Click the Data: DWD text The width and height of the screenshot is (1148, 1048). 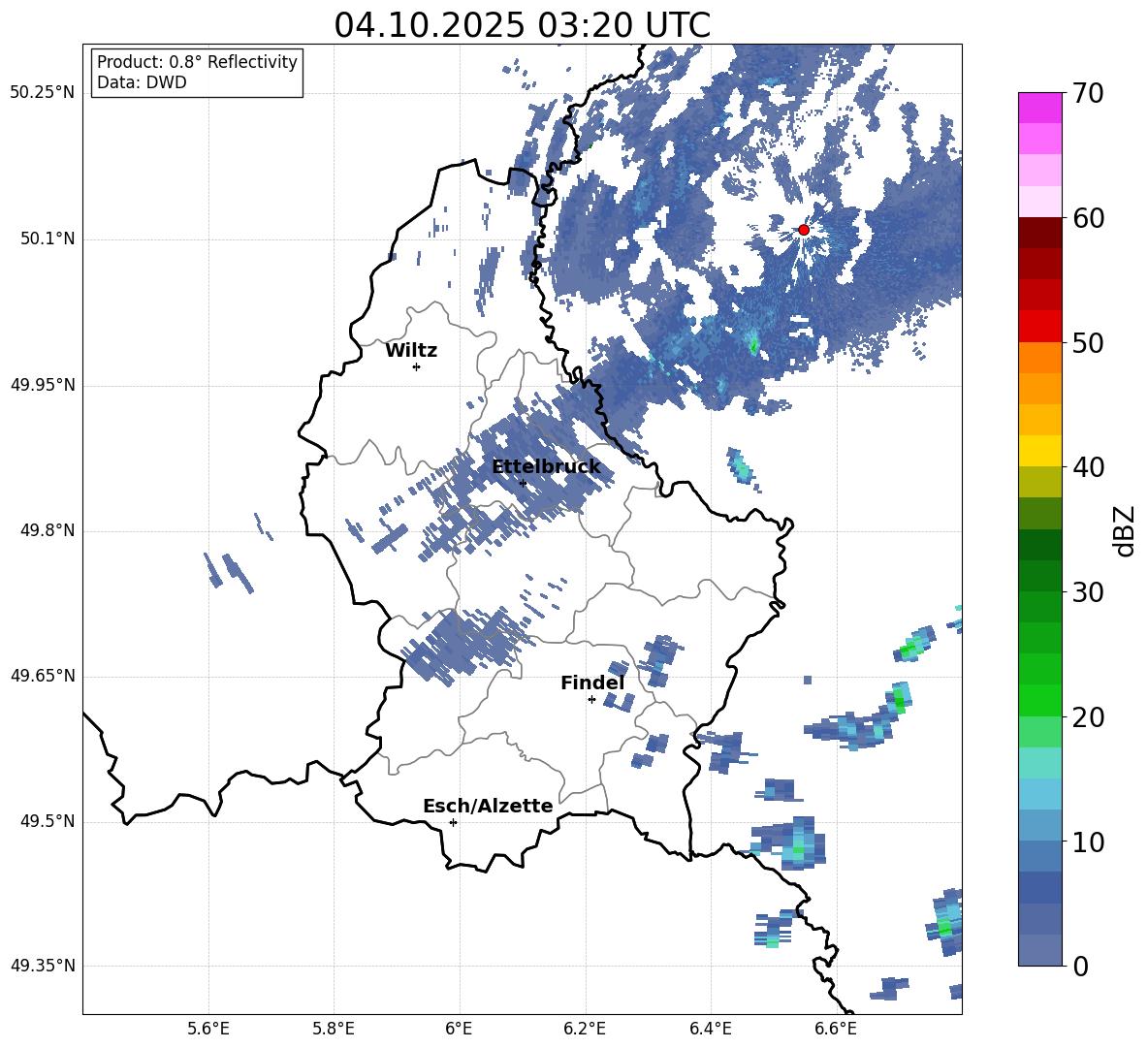[142, 82]
